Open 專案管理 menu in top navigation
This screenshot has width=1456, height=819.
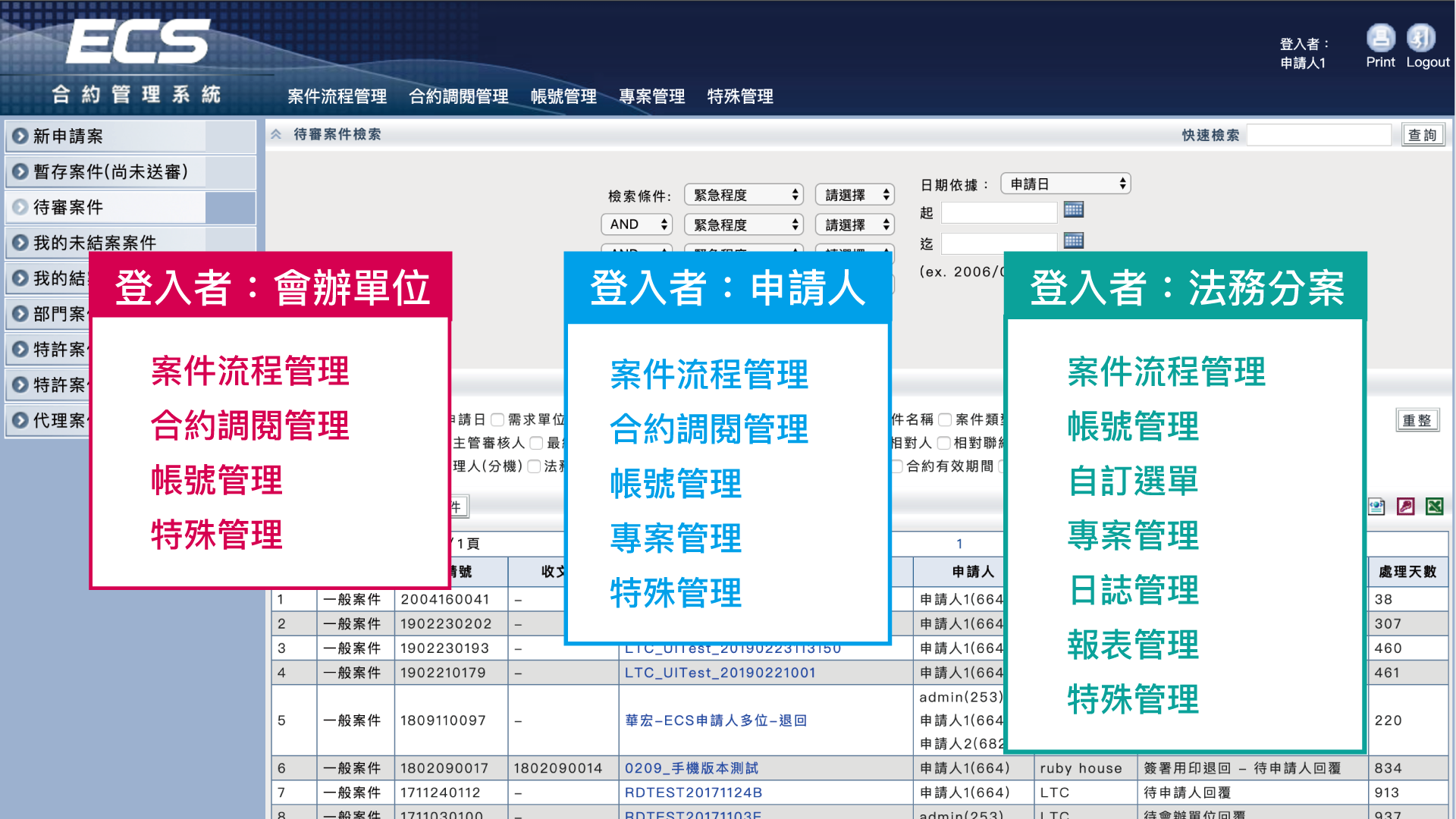pyautogui.click(x=651, y=97)
